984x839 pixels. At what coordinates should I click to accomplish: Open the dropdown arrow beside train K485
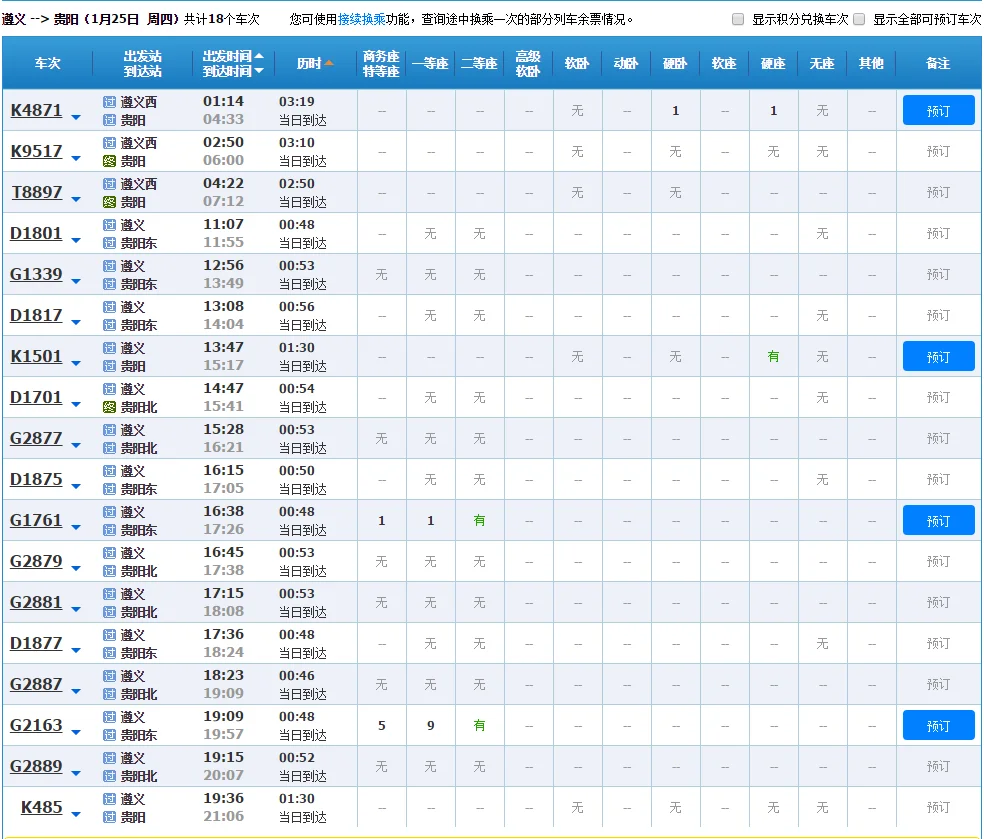76,814
